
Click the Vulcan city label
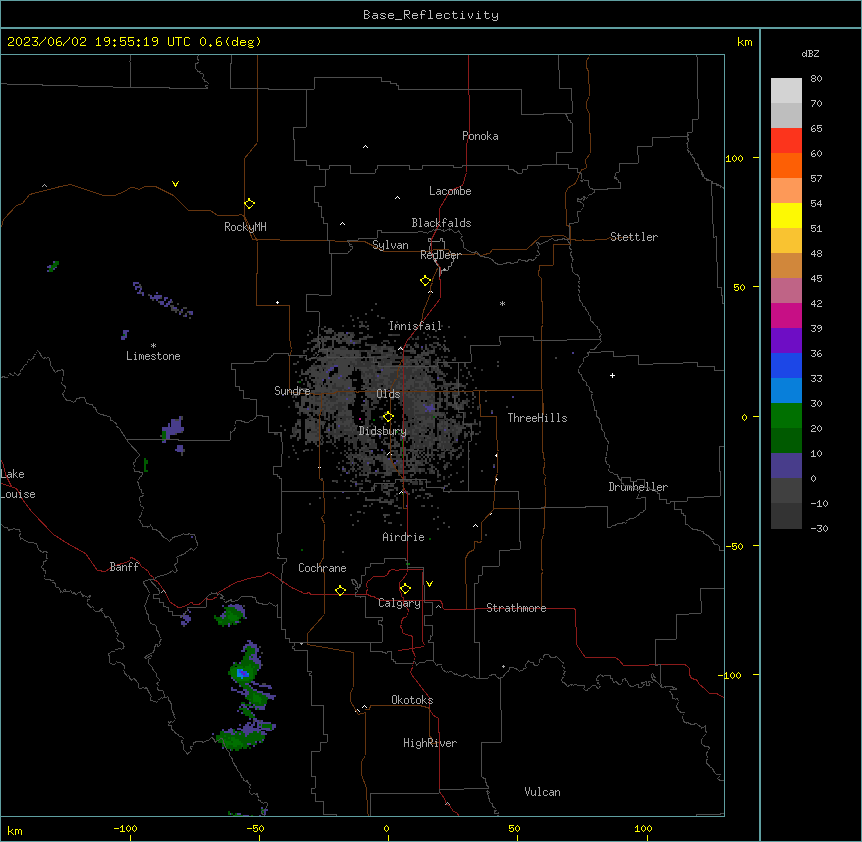(x=543, y=792)
